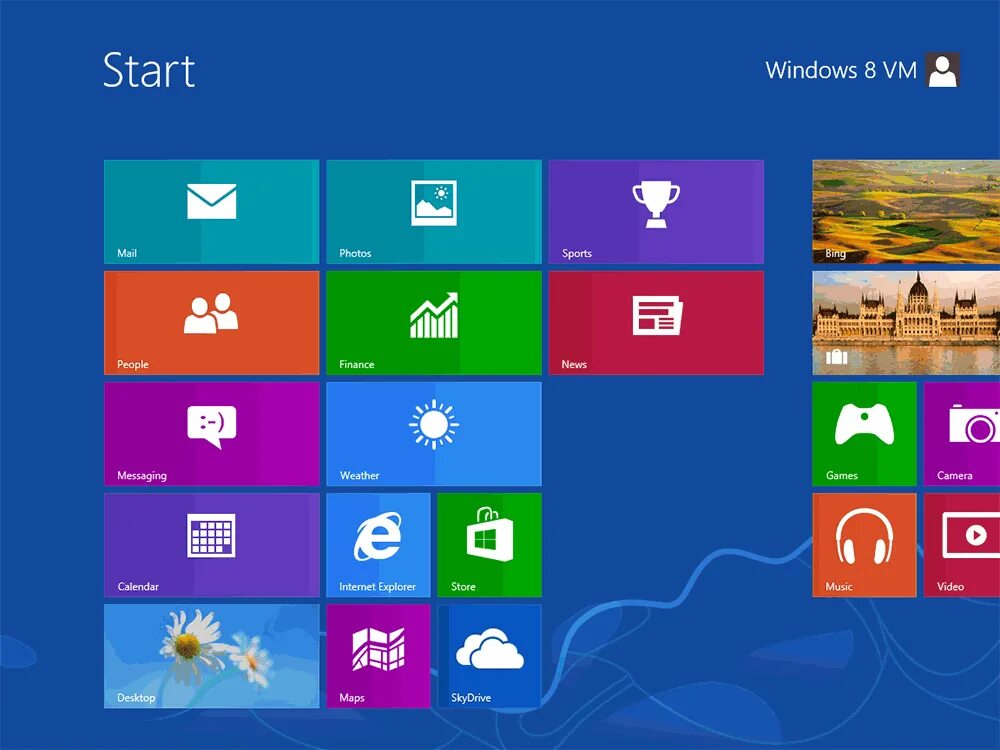Open the Bing landscape tile
The height and width of the screenshot is (750, 1000).
tap(906, 212)
